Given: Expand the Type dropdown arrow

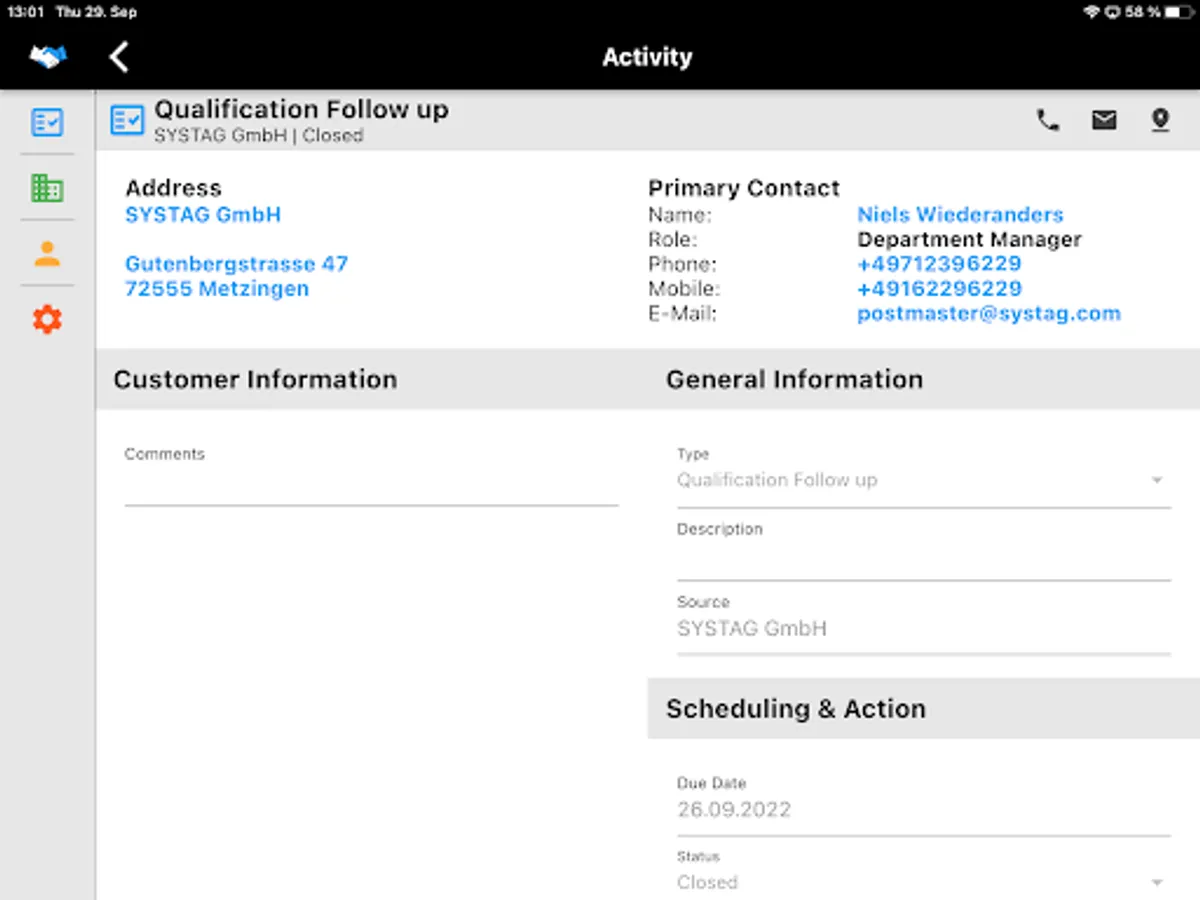Looking at the screenshot, I should (x=1157, y=481).
